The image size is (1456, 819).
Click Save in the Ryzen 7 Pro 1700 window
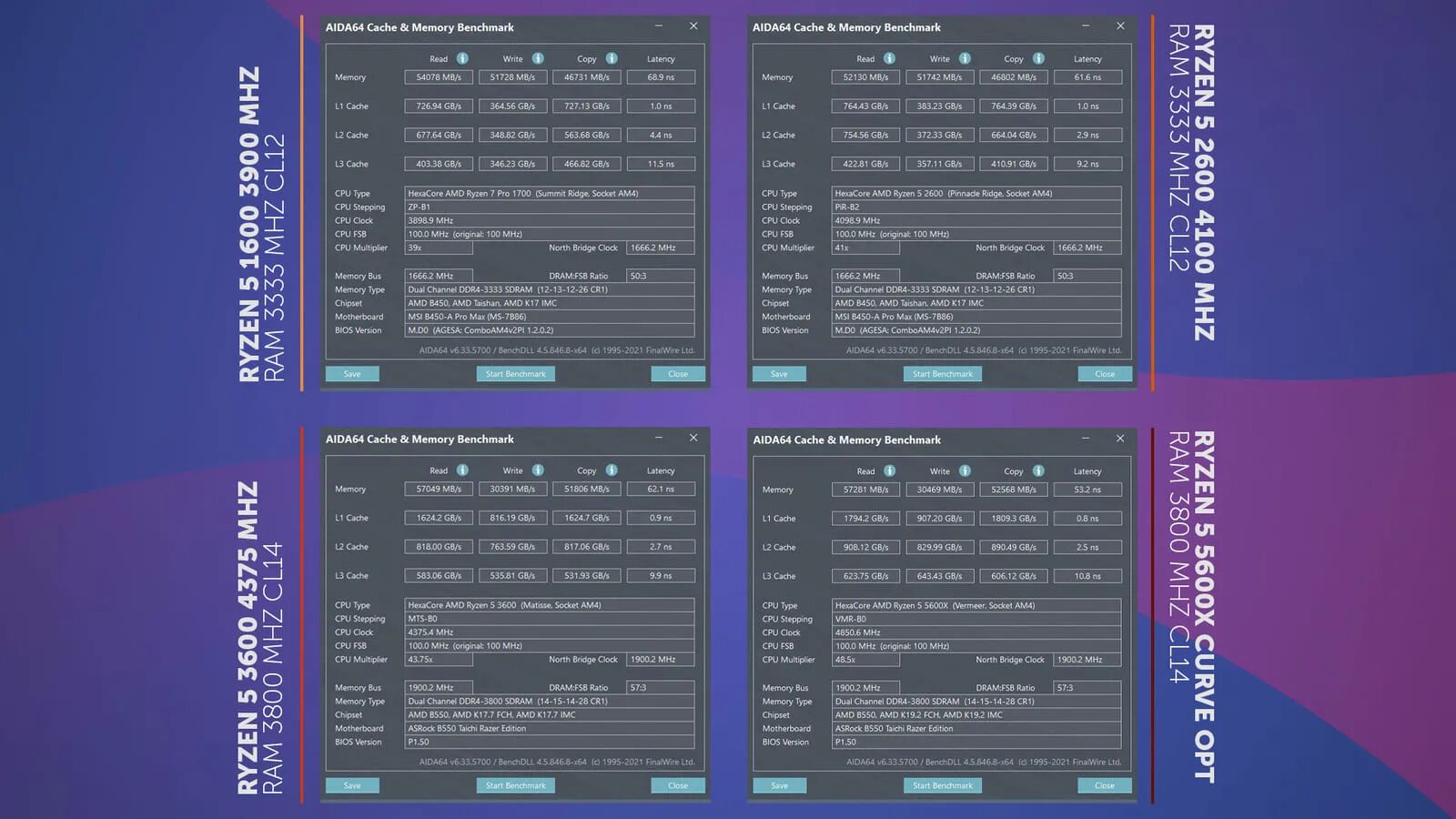[352, 374]
